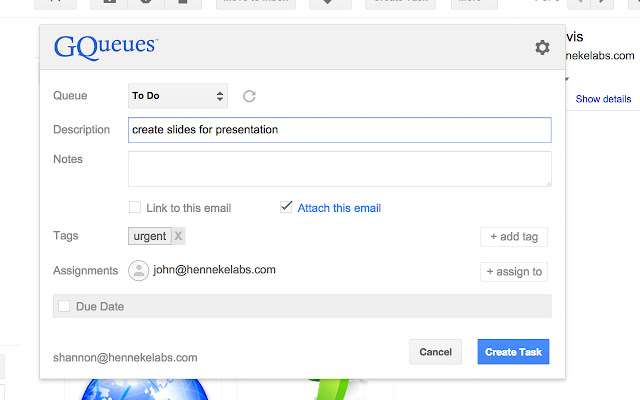
Task: Enable Link to this email
Action: [x=135, y=208]
